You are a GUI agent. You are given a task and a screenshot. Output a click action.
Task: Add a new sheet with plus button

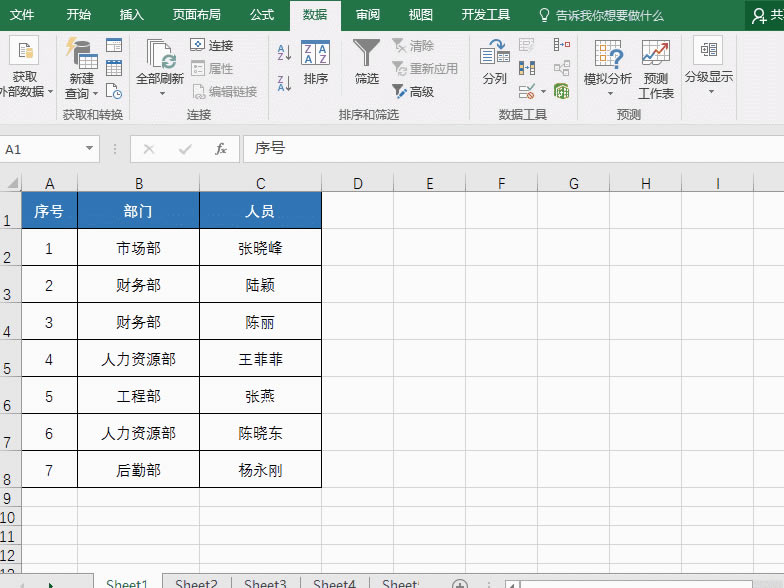(459, 584)
